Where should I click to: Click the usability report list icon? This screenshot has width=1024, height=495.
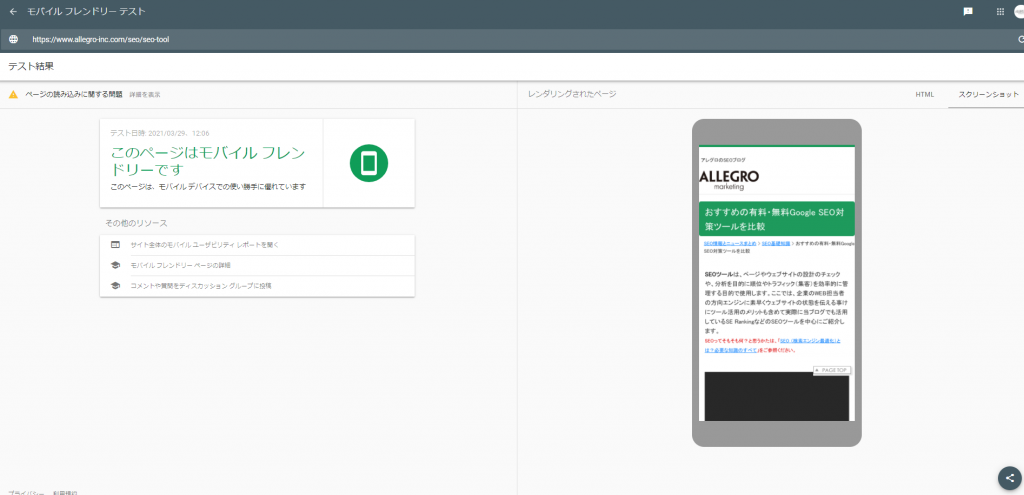coord(115,245)
